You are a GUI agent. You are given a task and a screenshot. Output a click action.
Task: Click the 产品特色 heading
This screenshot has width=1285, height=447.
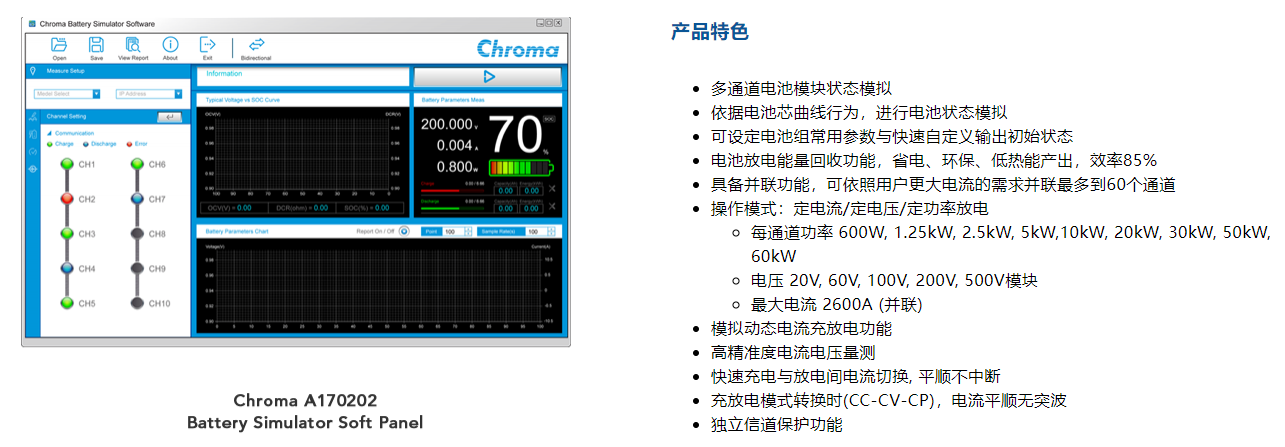(709, 31)
